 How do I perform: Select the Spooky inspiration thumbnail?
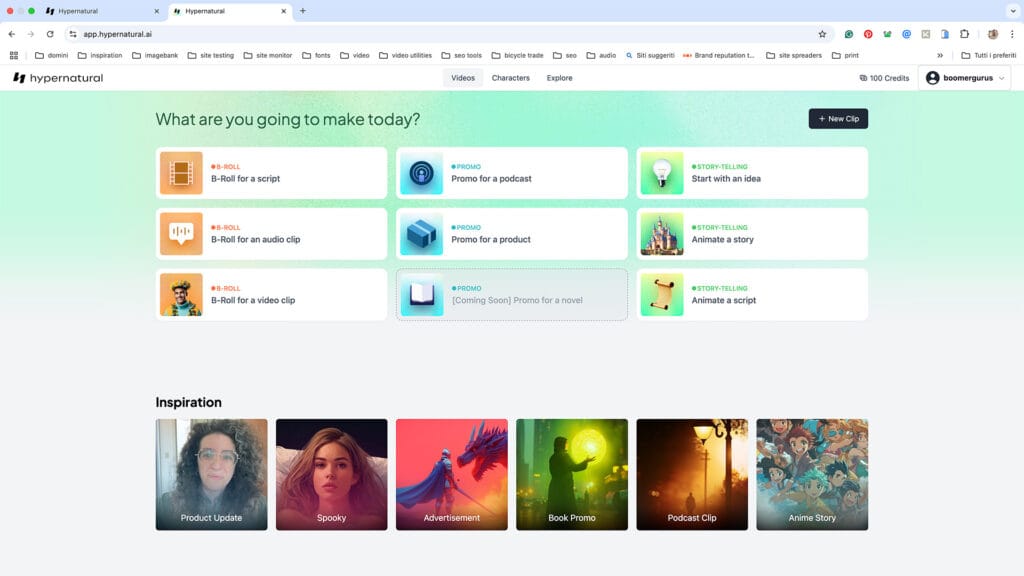point(331,474)
